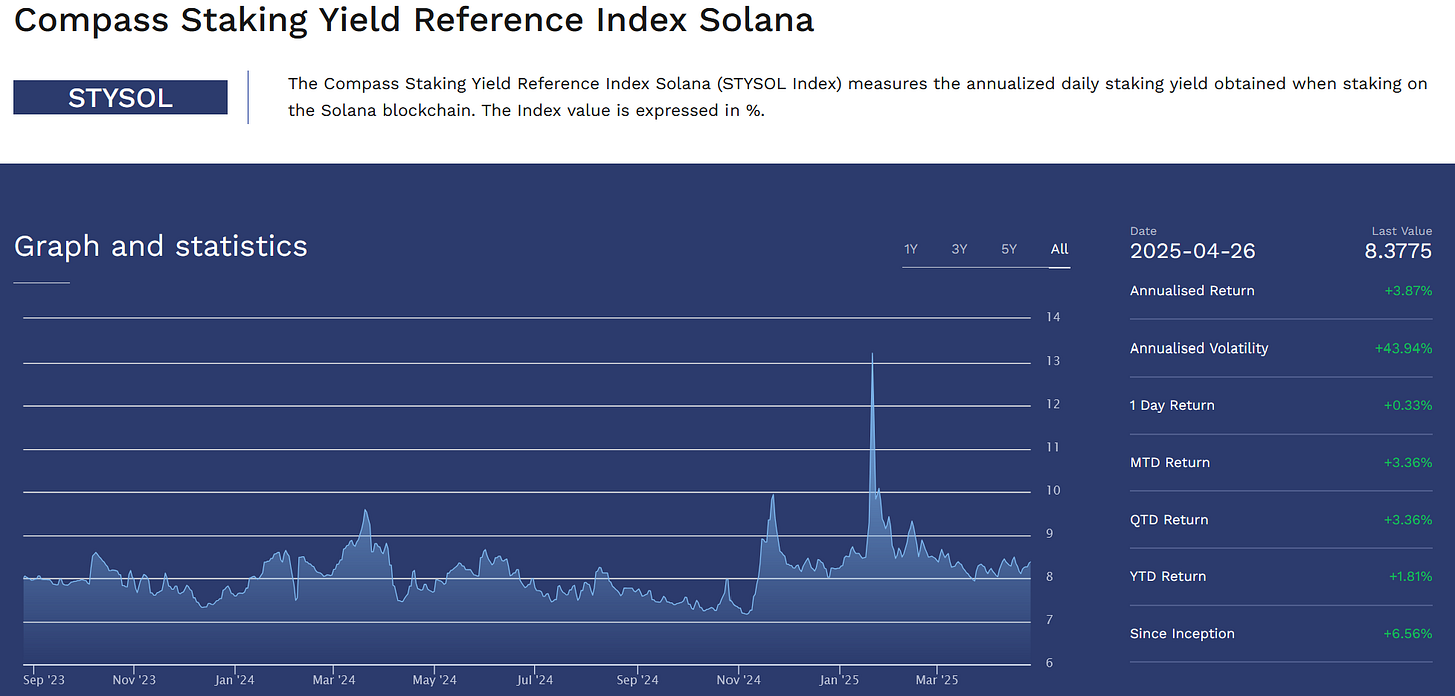The height and width of the screenshot is (696, 1455).
Task: Click the y-axis value 7
Action: [1050, 620]
